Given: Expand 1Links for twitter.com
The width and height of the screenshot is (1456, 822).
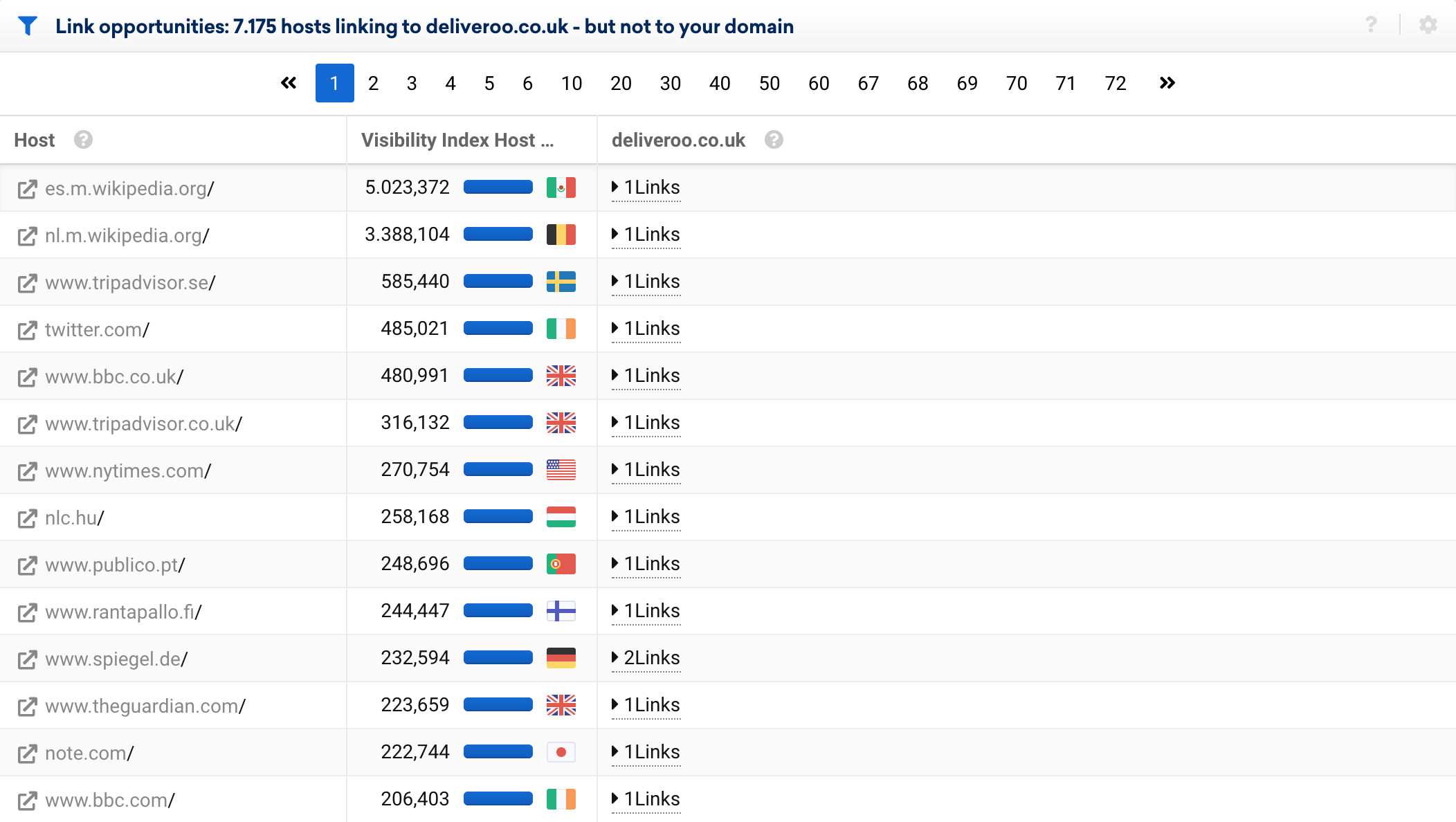Looking at the screenshot, I should [x=646, y=329].
